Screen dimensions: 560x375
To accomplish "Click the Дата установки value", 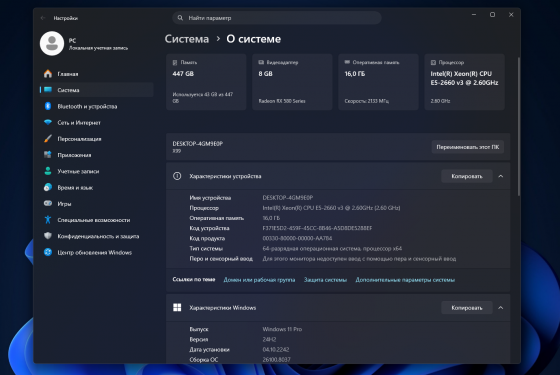I will (x=276, y=349).
